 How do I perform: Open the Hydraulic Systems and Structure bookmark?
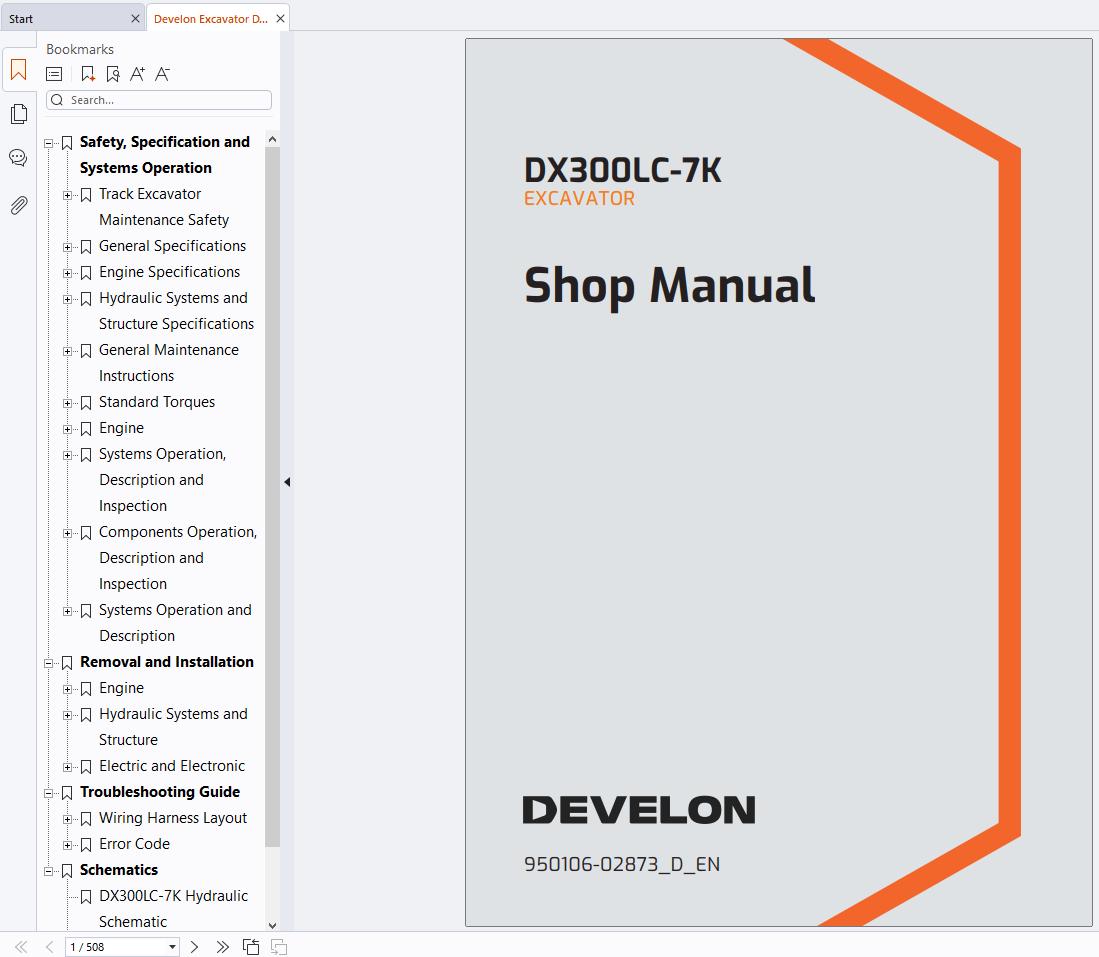(173, 726)
